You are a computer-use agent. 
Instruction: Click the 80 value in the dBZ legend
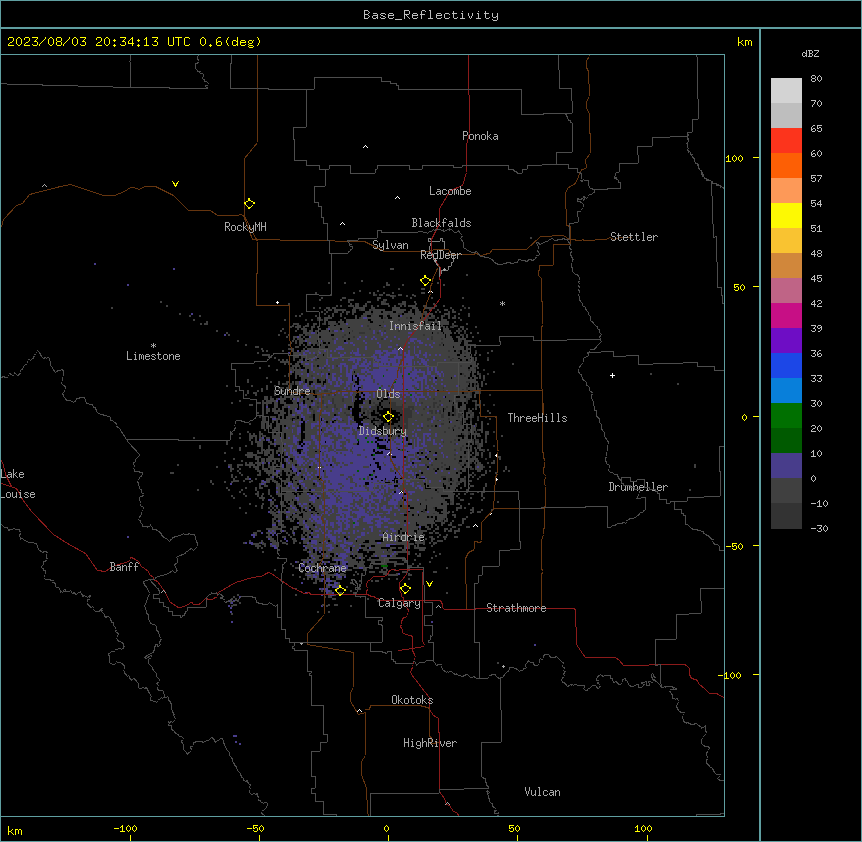[x=816, y=79]
